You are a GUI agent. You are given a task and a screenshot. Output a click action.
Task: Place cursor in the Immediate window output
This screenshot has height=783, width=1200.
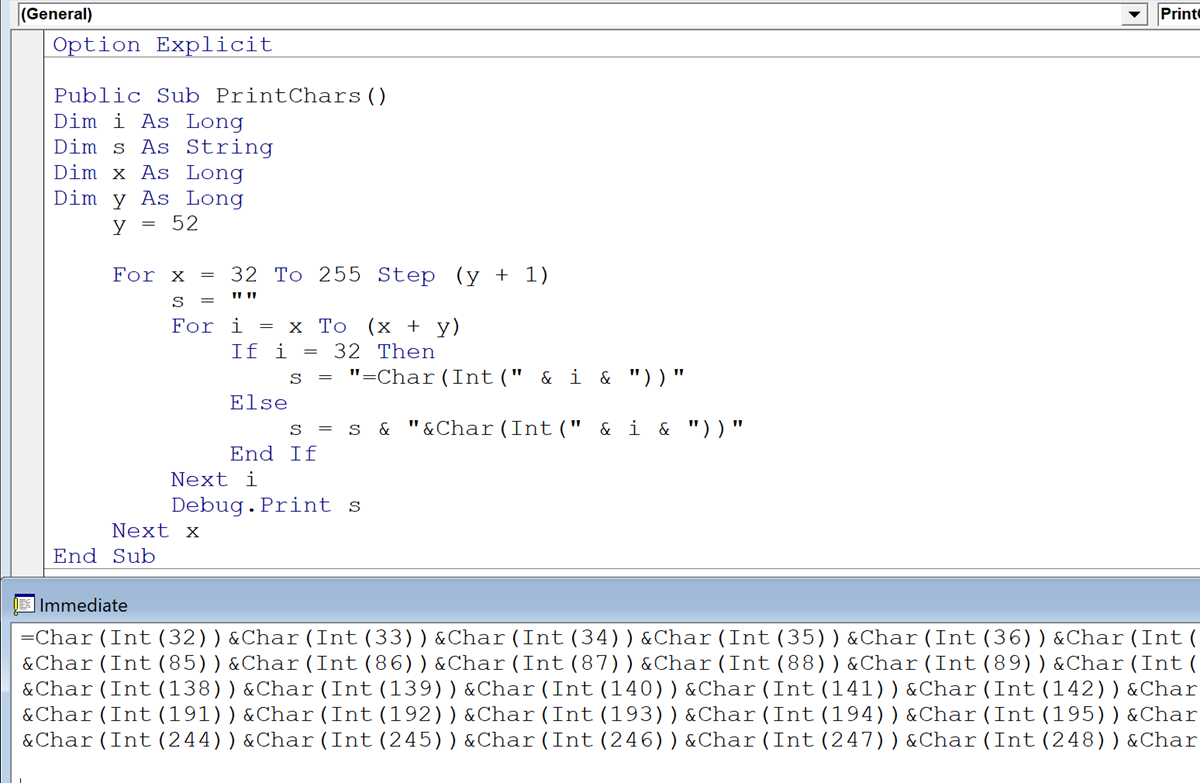[x=400, y=688]
